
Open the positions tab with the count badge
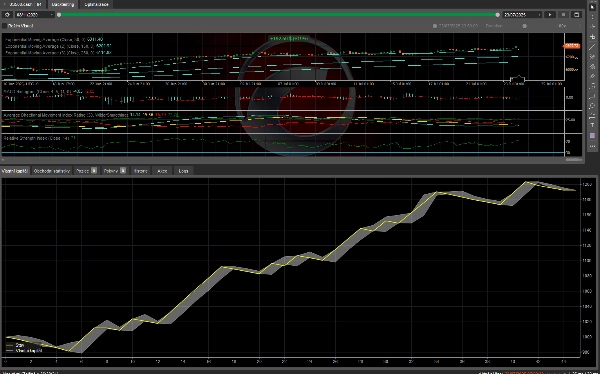[86, 171]
